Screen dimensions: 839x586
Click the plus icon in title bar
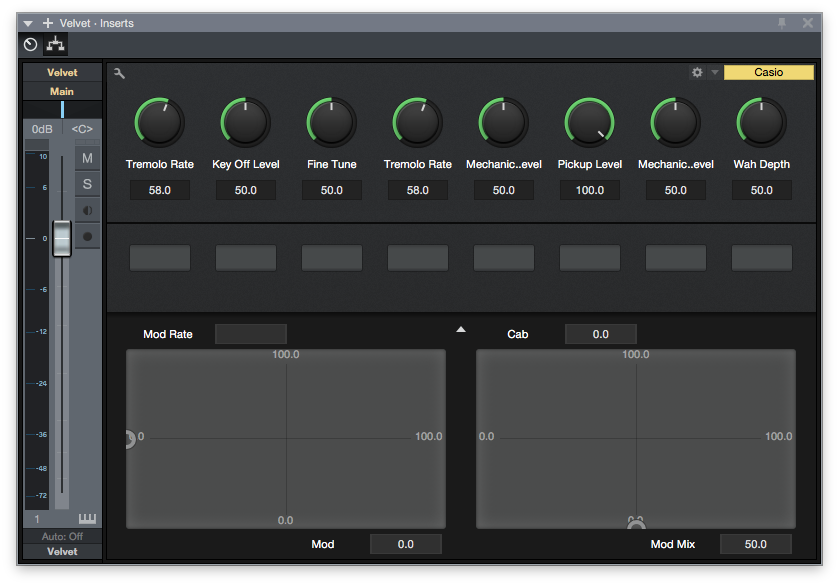[48, 23]
